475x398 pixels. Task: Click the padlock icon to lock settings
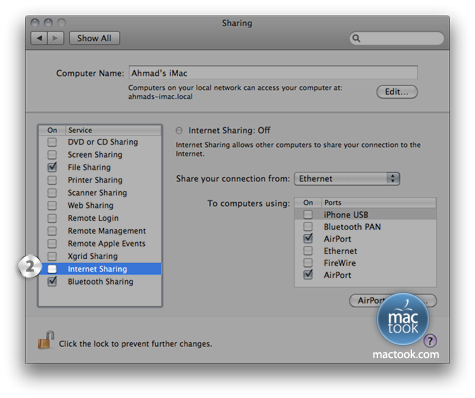(46, 340)
